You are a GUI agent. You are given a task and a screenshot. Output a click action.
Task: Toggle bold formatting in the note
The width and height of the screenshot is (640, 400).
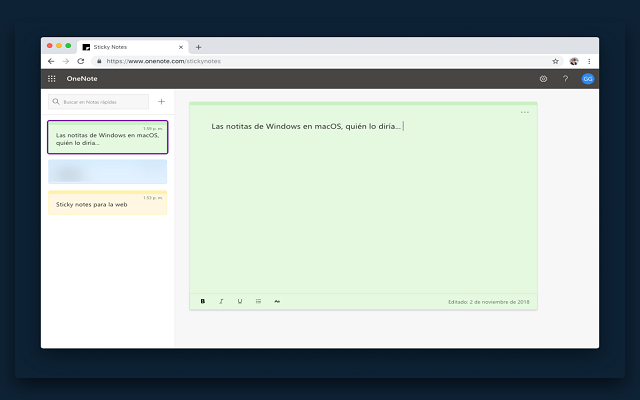(x=203, y=300)
